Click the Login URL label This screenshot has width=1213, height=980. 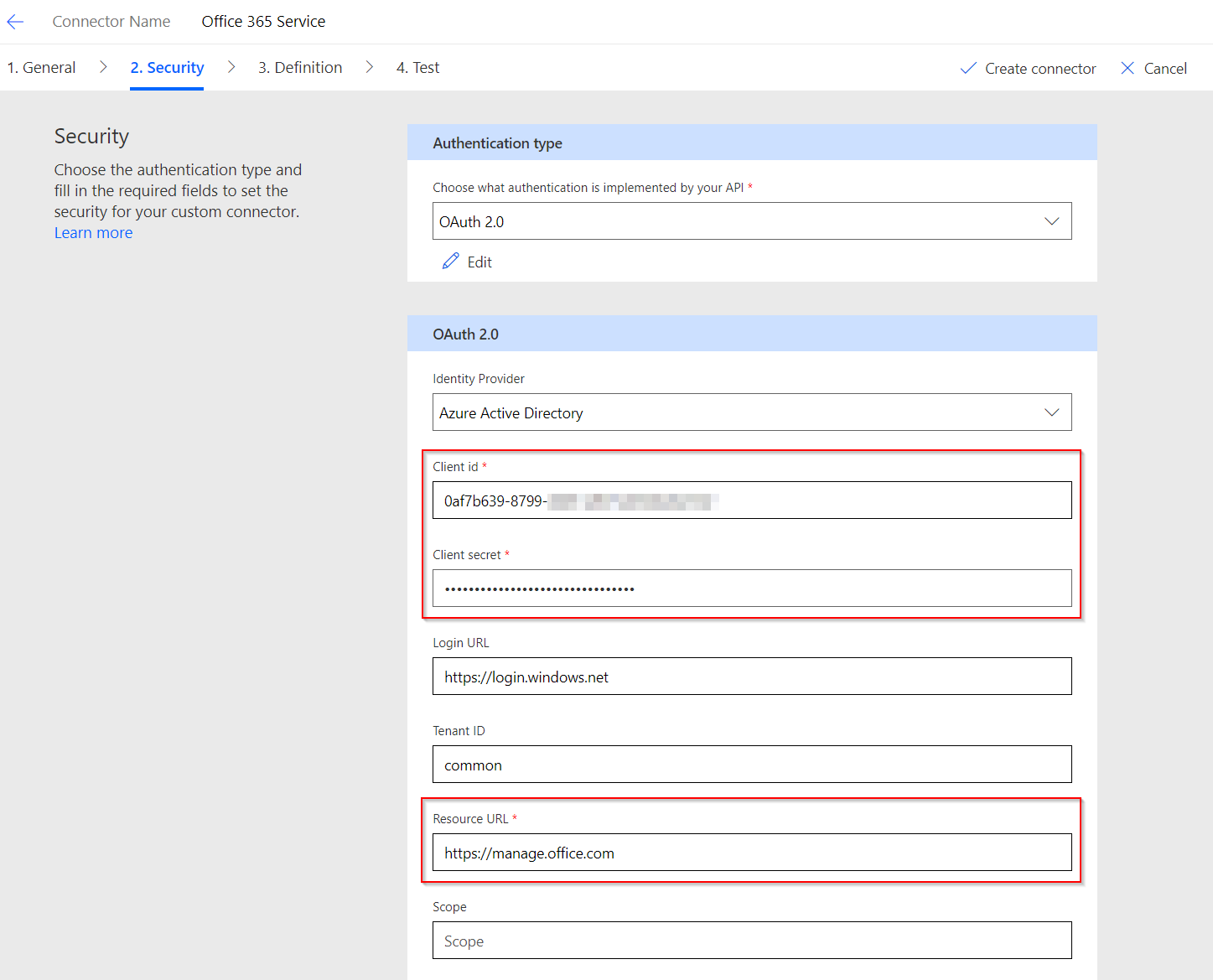461,643
